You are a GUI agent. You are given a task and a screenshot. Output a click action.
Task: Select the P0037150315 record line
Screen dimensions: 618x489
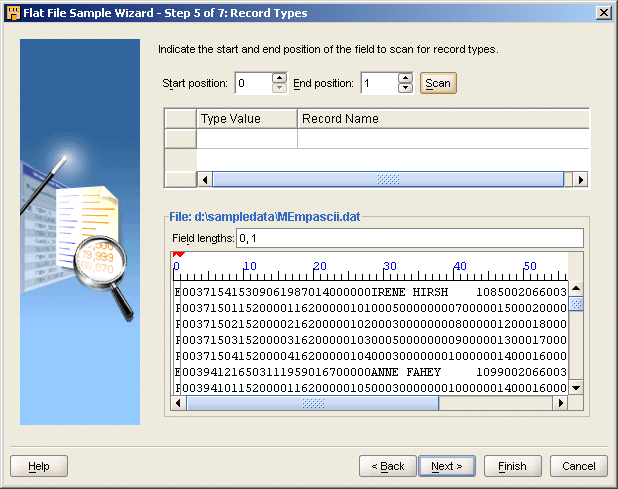point(370,340)
